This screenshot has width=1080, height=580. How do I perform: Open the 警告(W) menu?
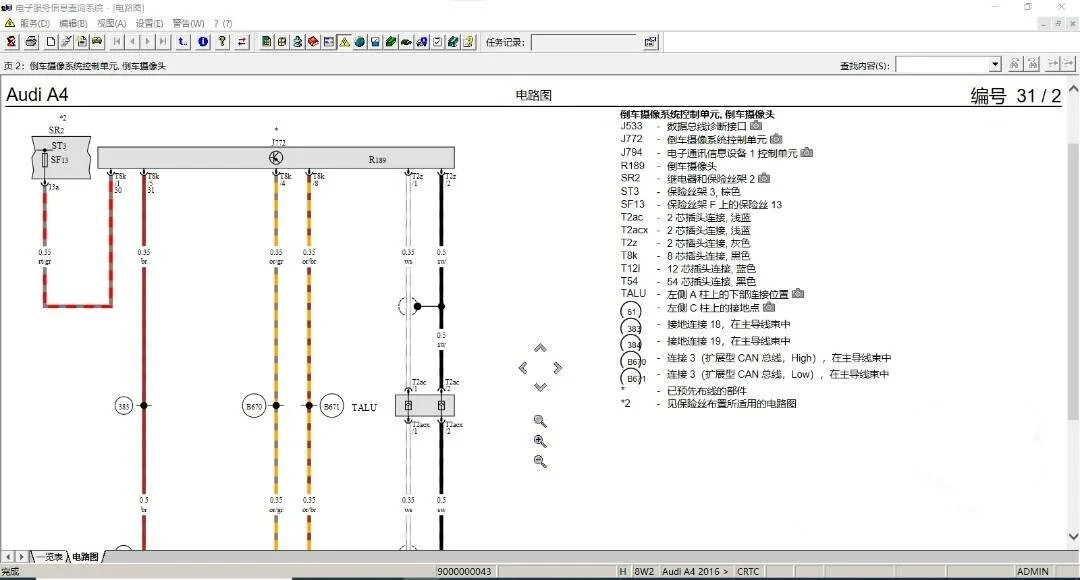[x=188, y=23]
